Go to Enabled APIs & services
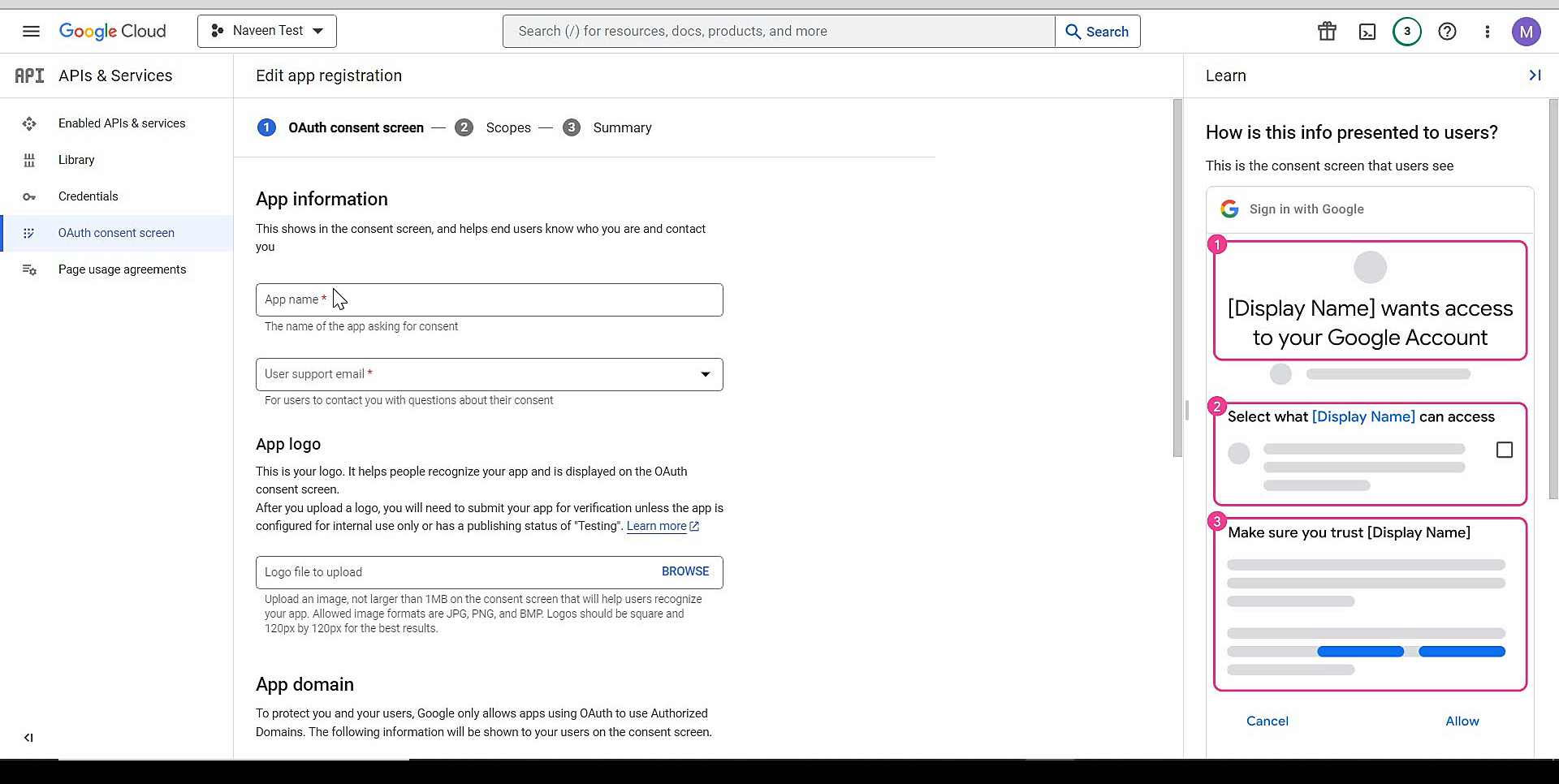The image size is (1559, 784). coord(122,123)
